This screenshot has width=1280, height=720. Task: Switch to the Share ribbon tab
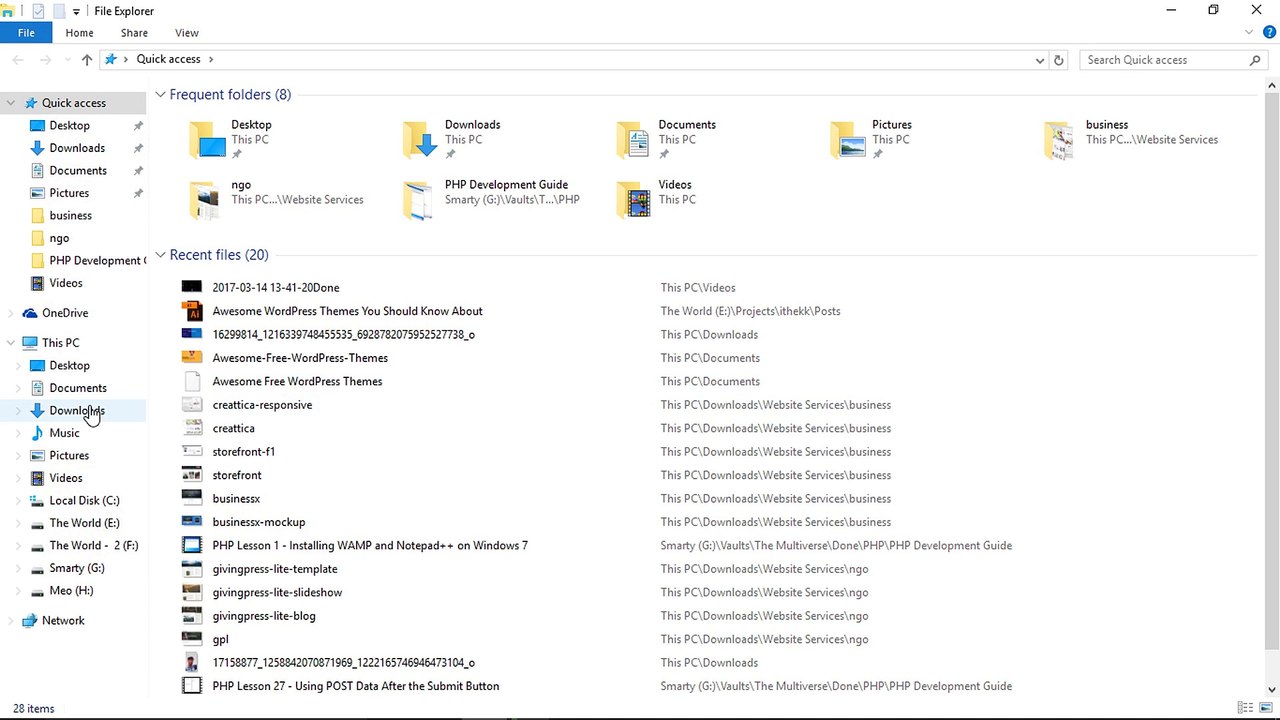pos(134,33)
